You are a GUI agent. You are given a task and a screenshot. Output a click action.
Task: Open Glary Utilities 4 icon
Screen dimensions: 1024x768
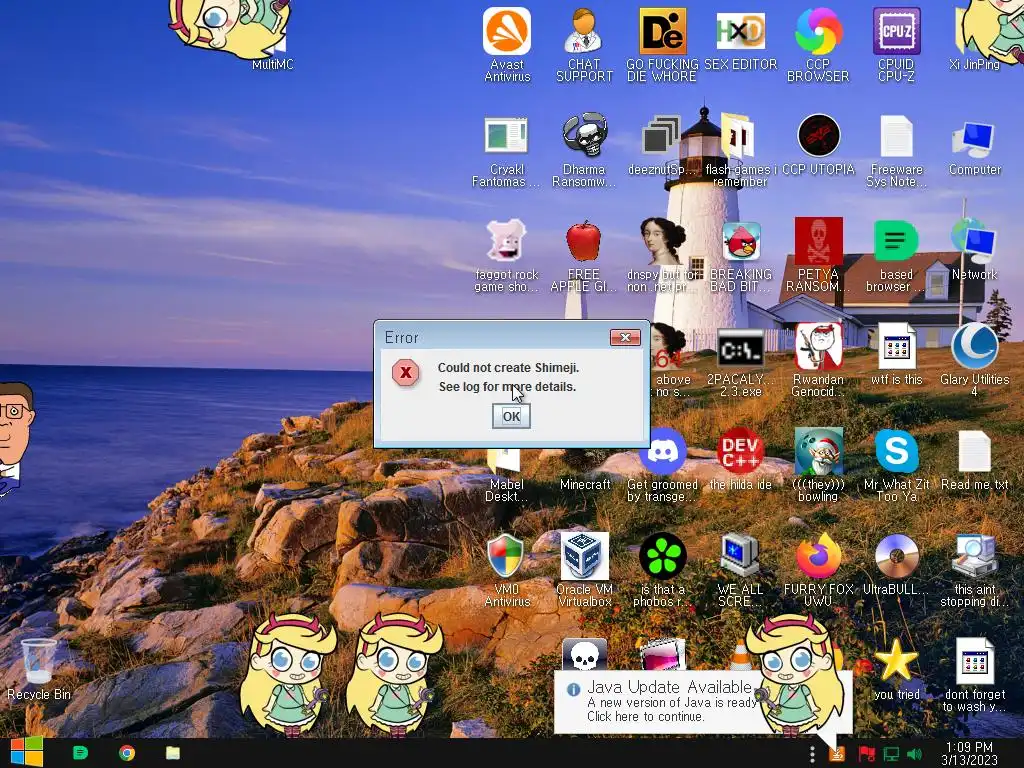974,359
